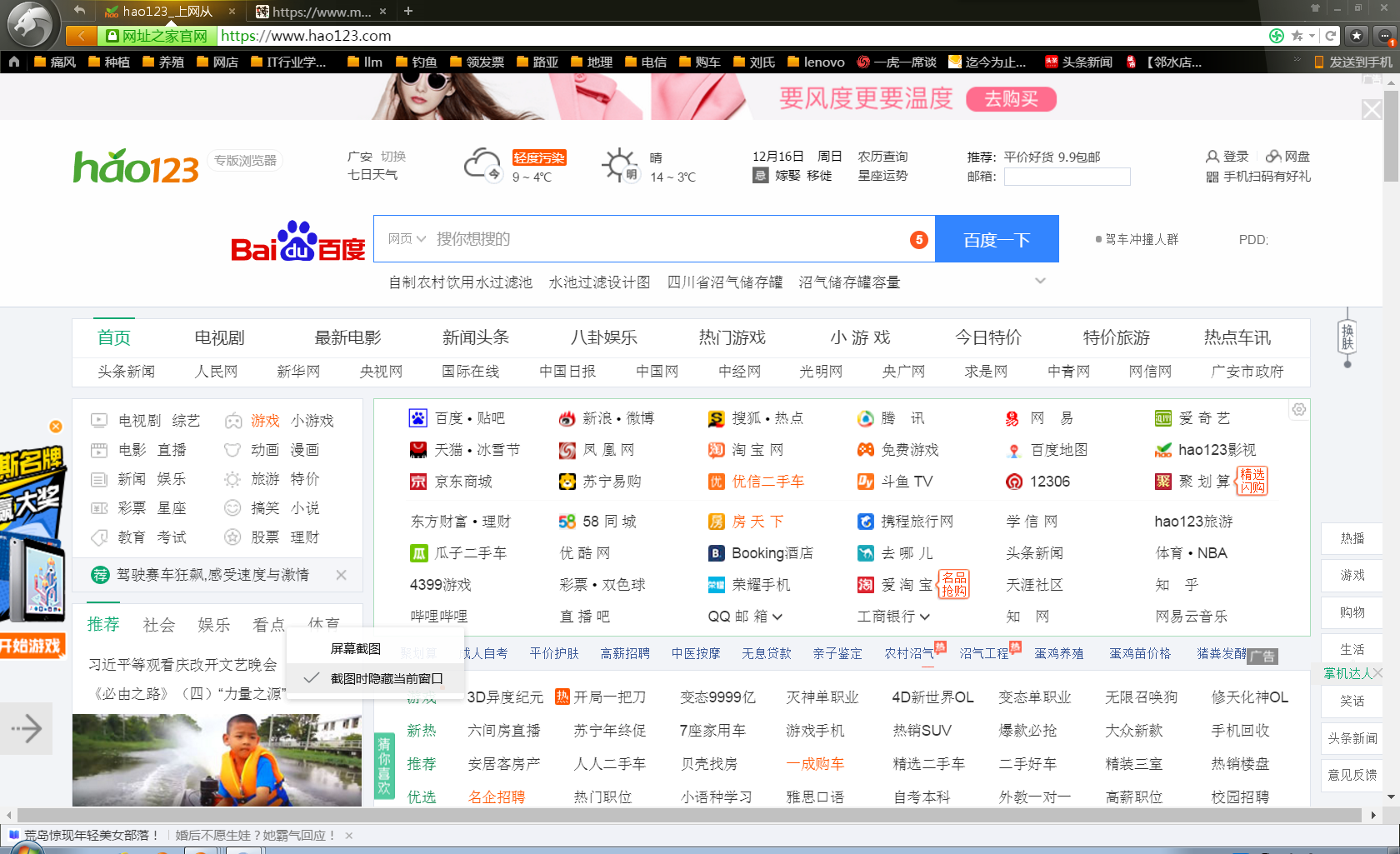1400x854 pixels.
Task: Switch to the 最新电影 navigation tab
Action: (x=347, y=337)
